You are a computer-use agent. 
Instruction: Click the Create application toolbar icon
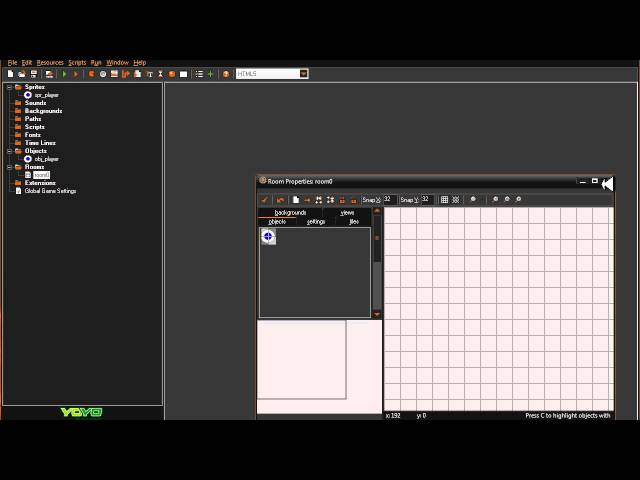click(x=49, y=74)
